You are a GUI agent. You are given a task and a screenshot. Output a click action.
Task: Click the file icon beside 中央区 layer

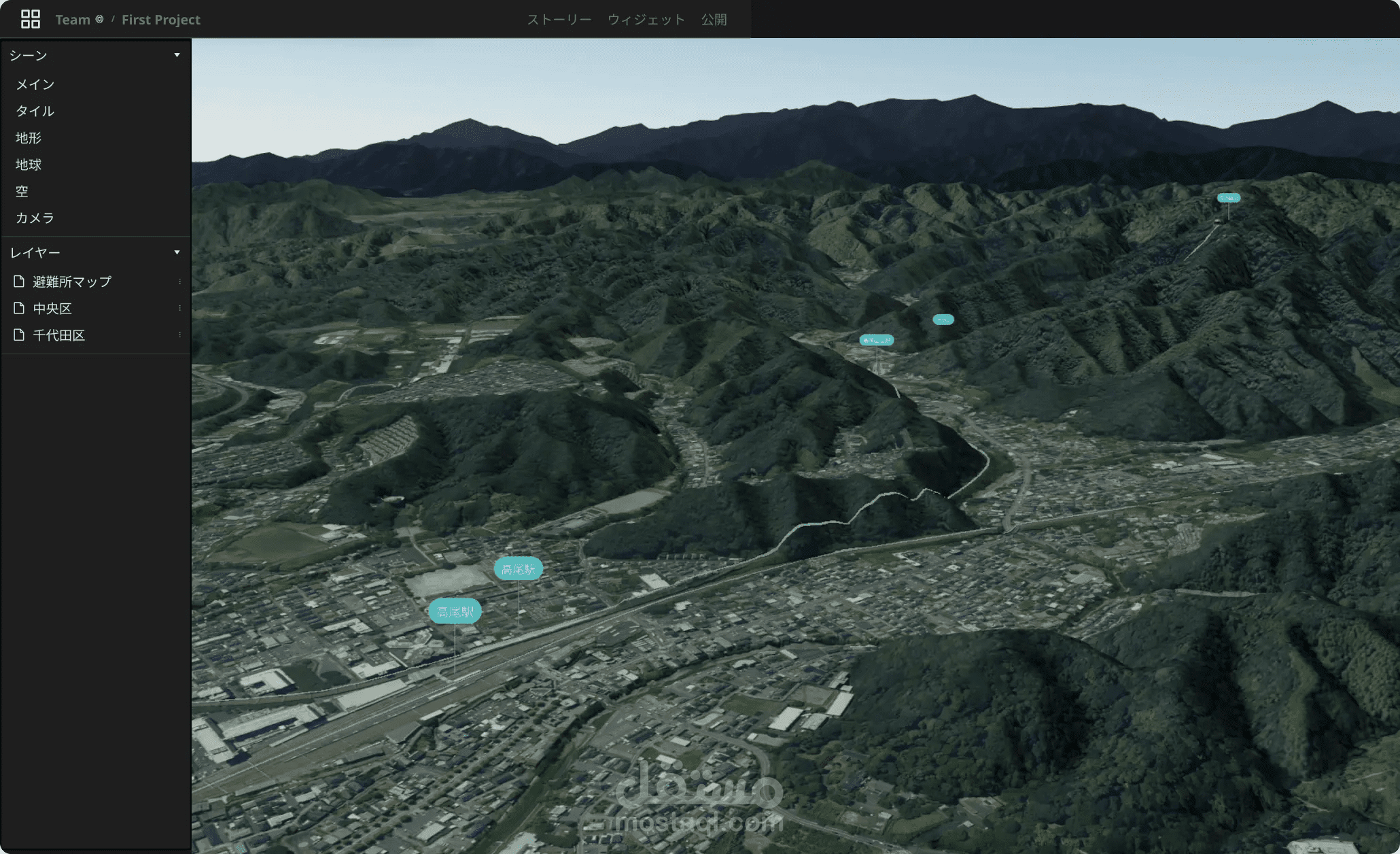[18, 307]
